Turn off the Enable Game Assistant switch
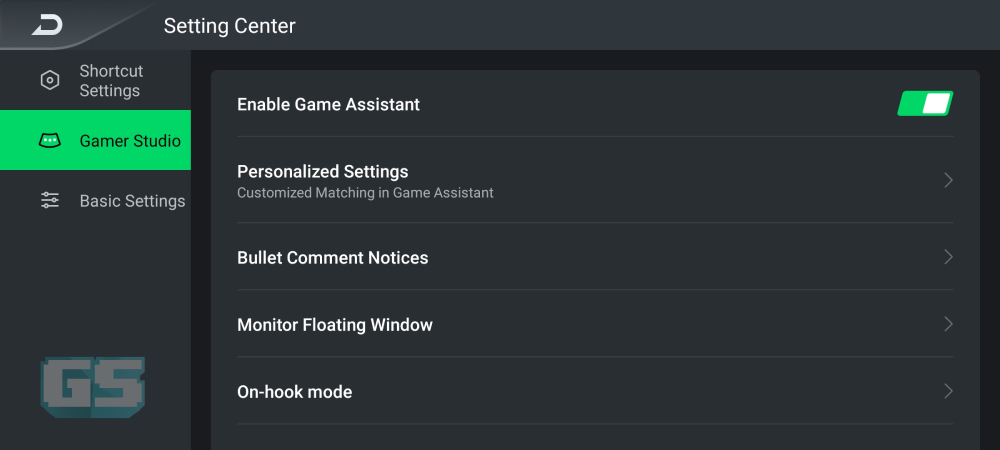 925,104
